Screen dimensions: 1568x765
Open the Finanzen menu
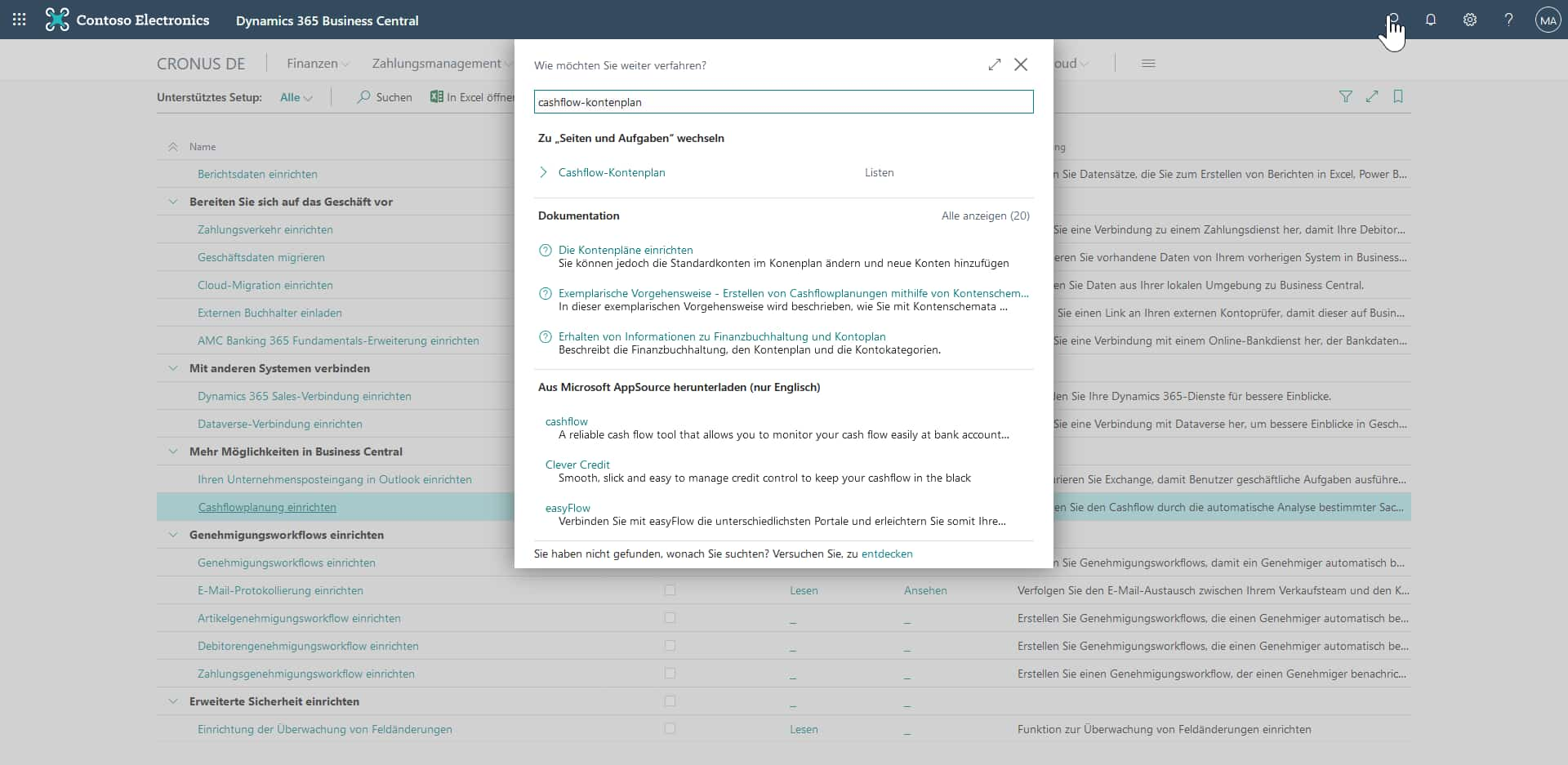(x=318, y=64)
